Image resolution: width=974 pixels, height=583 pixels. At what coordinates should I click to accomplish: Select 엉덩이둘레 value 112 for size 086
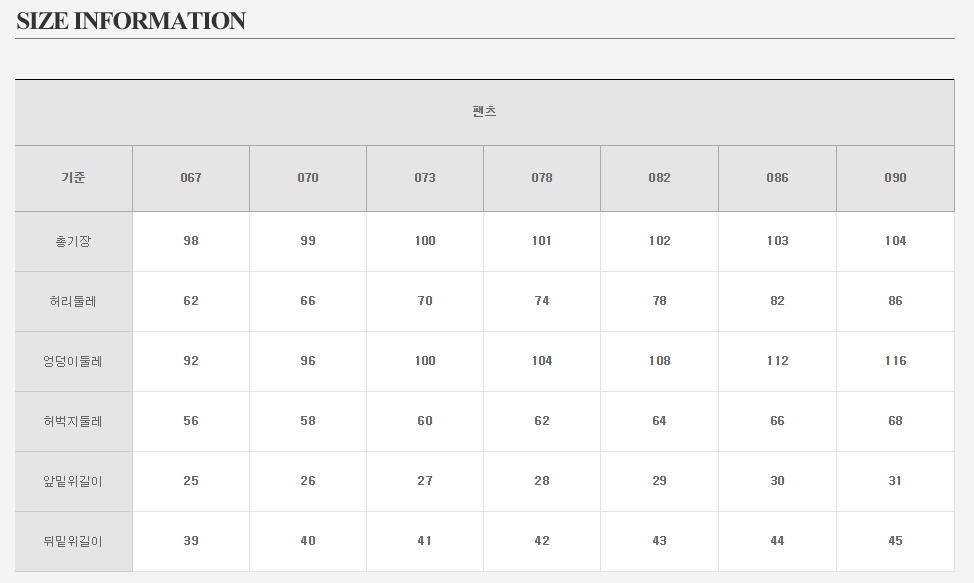[x=777, y=361]
